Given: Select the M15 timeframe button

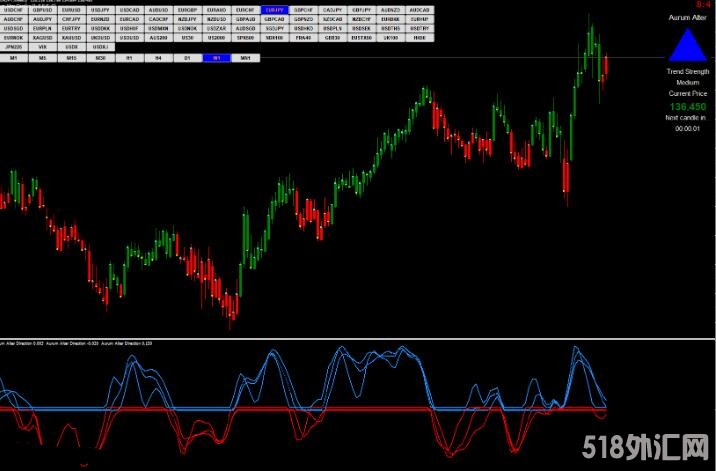Looking at the screenshot, I should point(72,58).
